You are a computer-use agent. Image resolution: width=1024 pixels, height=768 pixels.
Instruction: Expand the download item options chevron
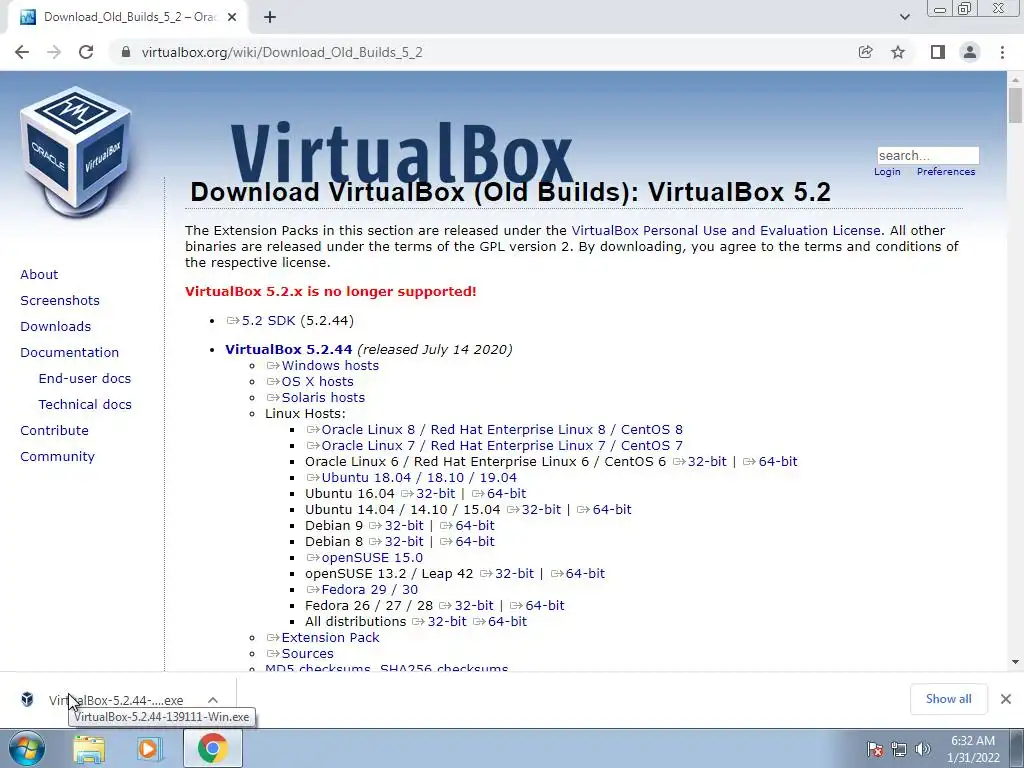213,700
